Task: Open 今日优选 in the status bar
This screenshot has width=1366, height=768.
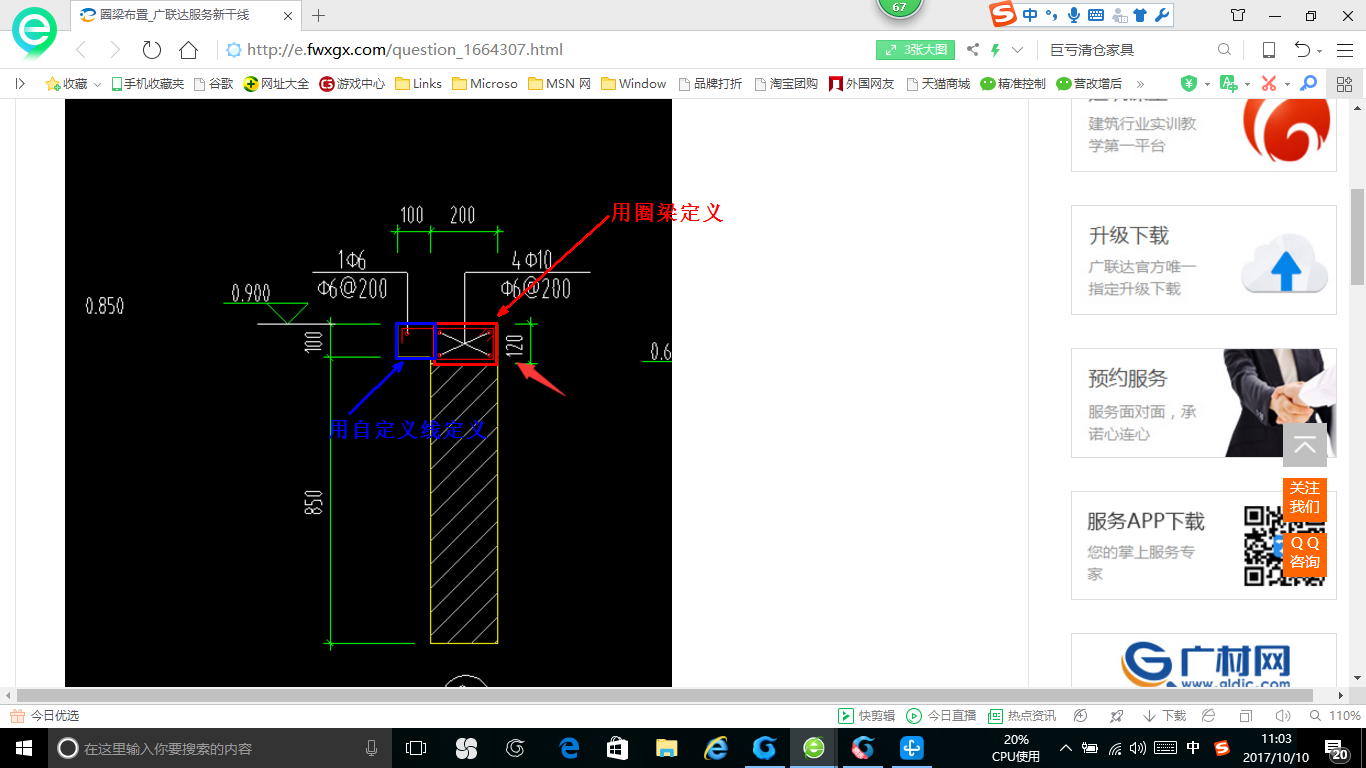Action: tap(45, 716)
